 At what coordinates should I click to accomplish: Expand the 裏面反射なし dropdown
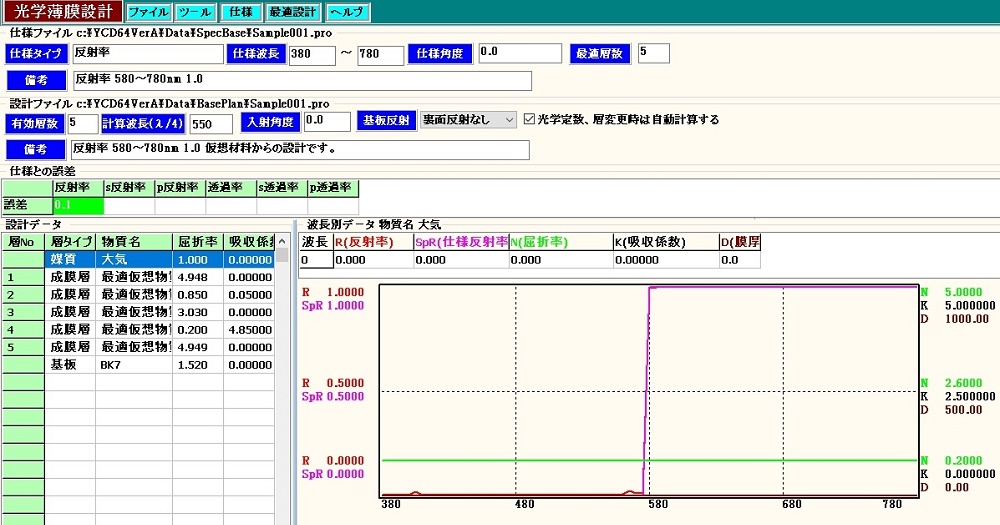point(509,120)
